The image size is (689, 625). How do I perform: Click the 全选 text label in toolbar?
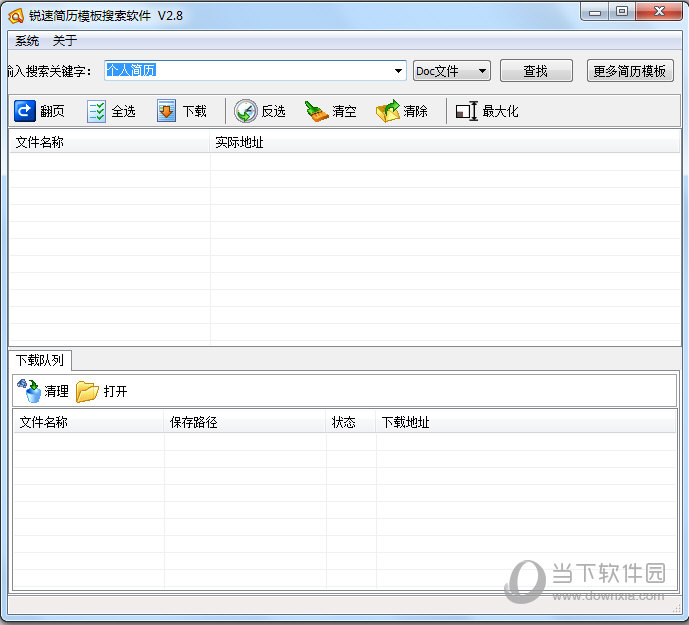pyautogui.click(x=123, y=111)
